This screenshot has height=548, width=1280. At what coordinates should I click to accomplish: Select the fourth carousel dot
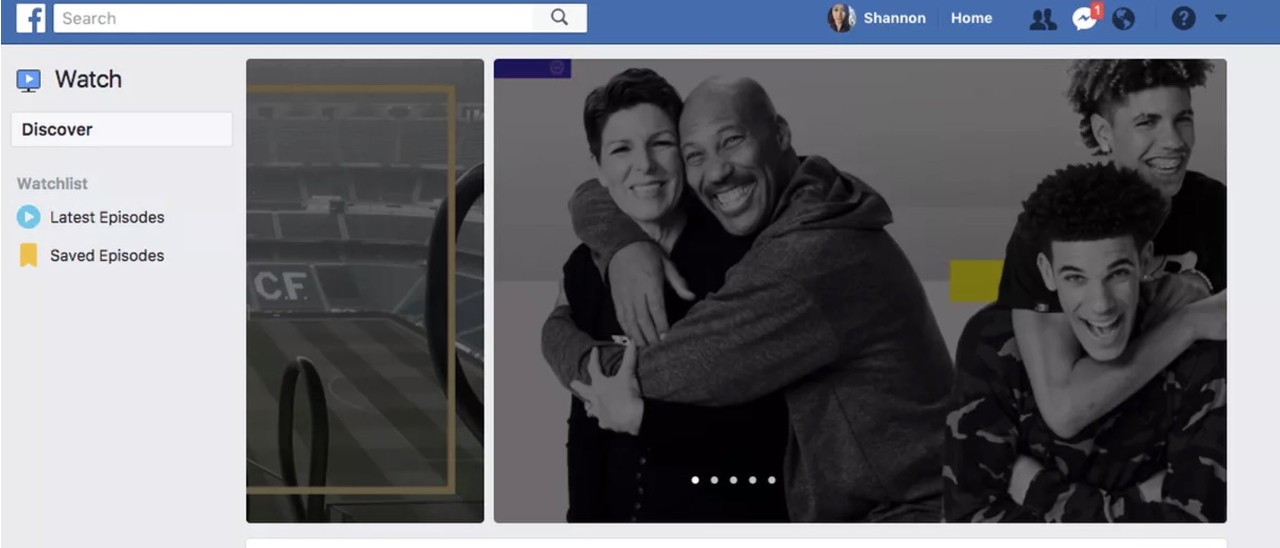pos(752,480)
